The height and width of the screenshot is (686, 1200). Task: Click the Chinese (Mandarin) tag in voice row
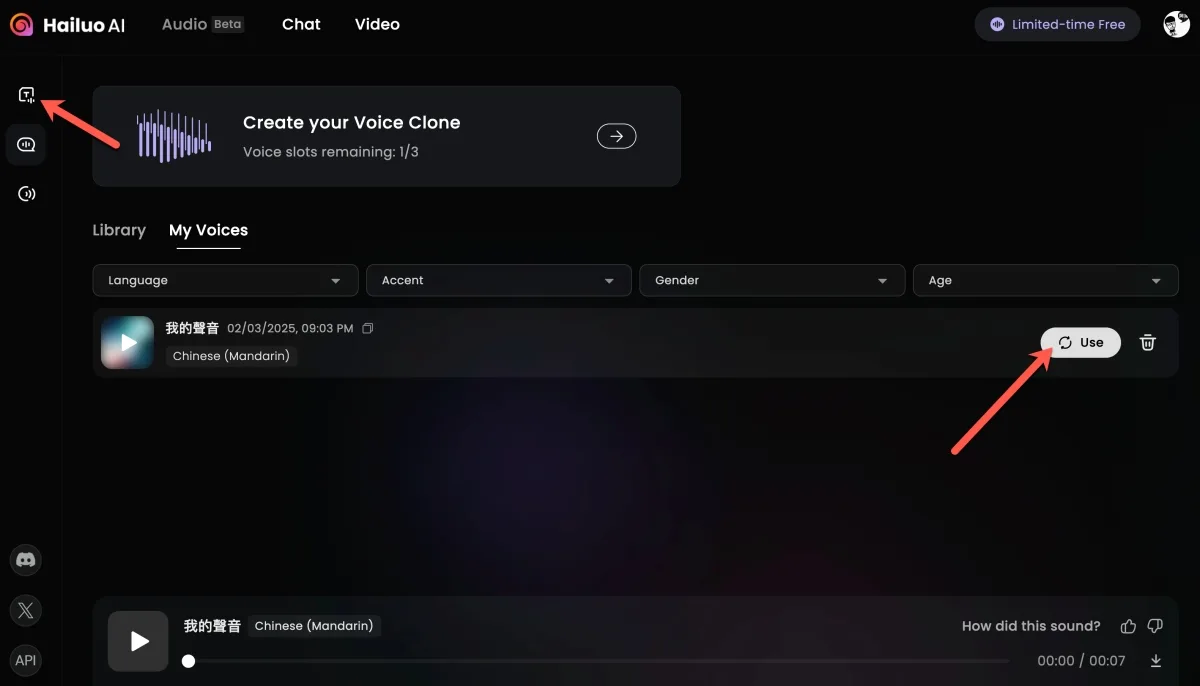coord(231,356)
